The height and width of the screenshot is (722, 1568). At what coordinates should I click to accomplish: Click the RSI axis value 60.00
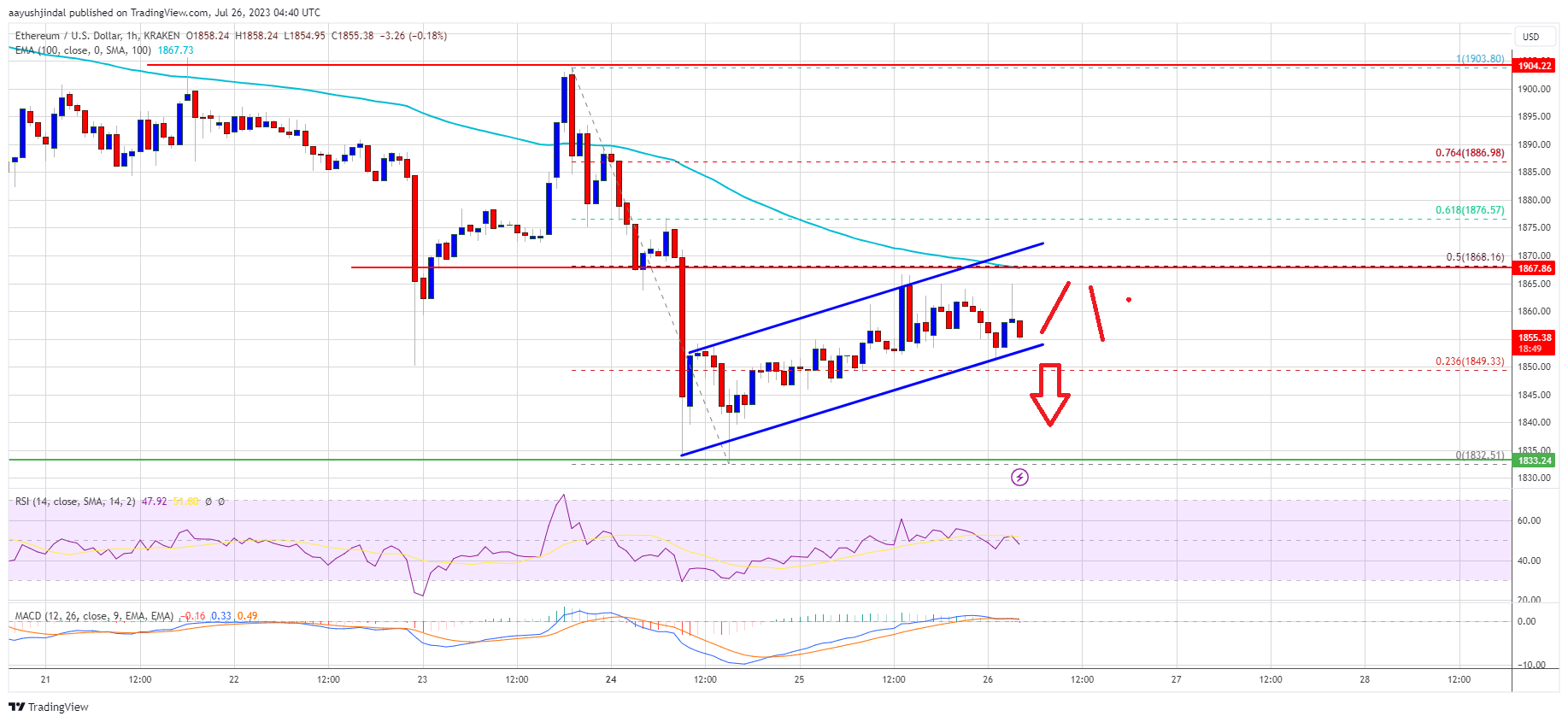[x=1529, y=520]
